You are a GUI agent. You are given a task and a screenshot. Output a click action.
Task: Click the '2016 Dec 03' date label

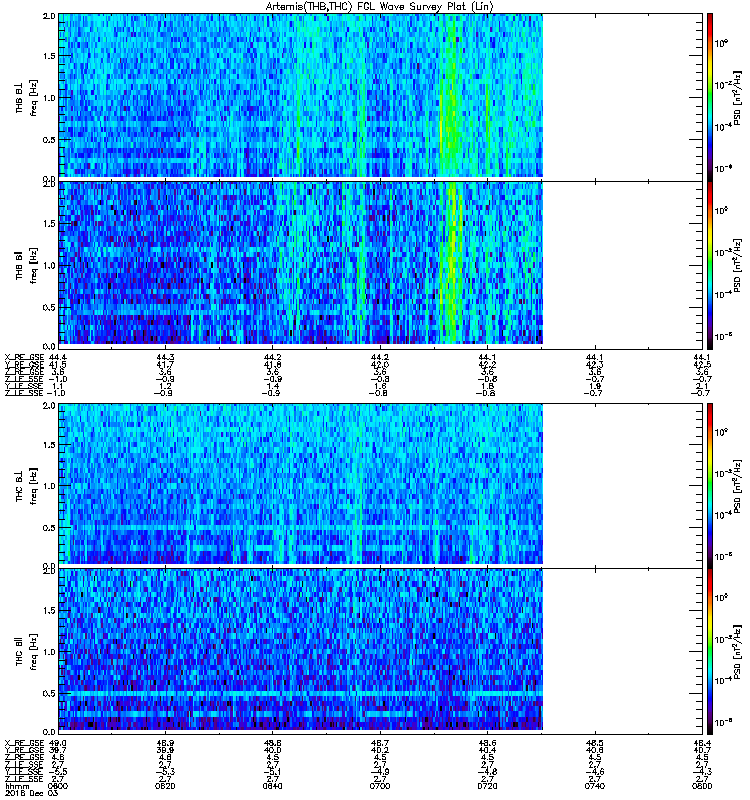click(x=31, y=793)
